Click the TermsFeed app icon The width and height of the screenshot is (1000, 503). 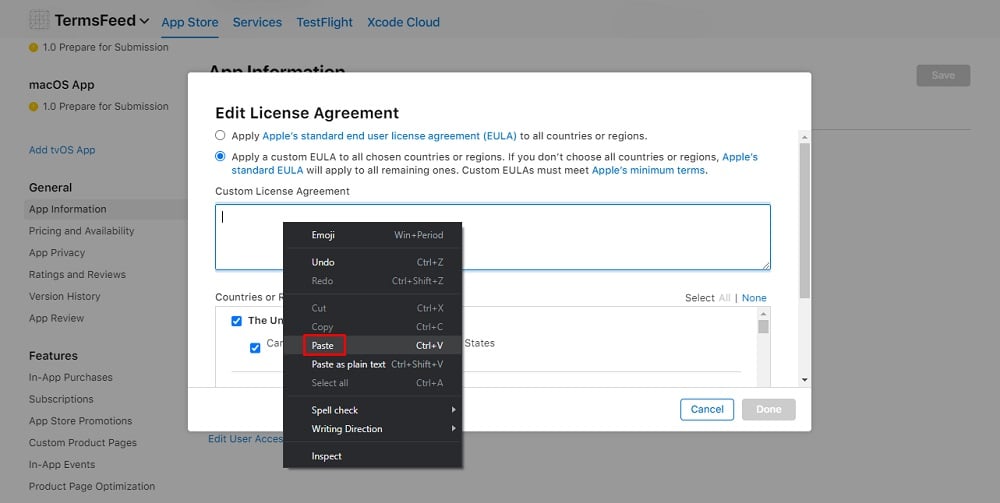pos(39,20)
